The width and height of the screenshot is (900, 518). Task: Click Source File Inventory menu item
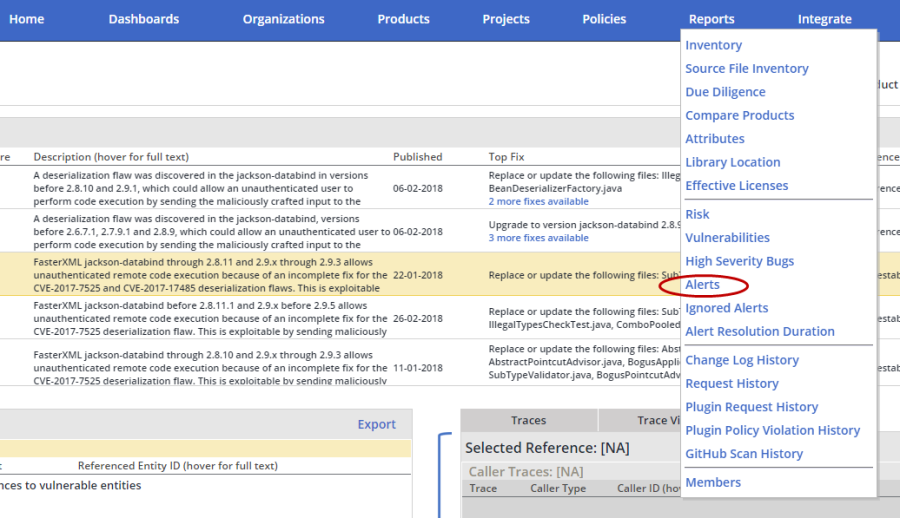[x=746, y=68]
